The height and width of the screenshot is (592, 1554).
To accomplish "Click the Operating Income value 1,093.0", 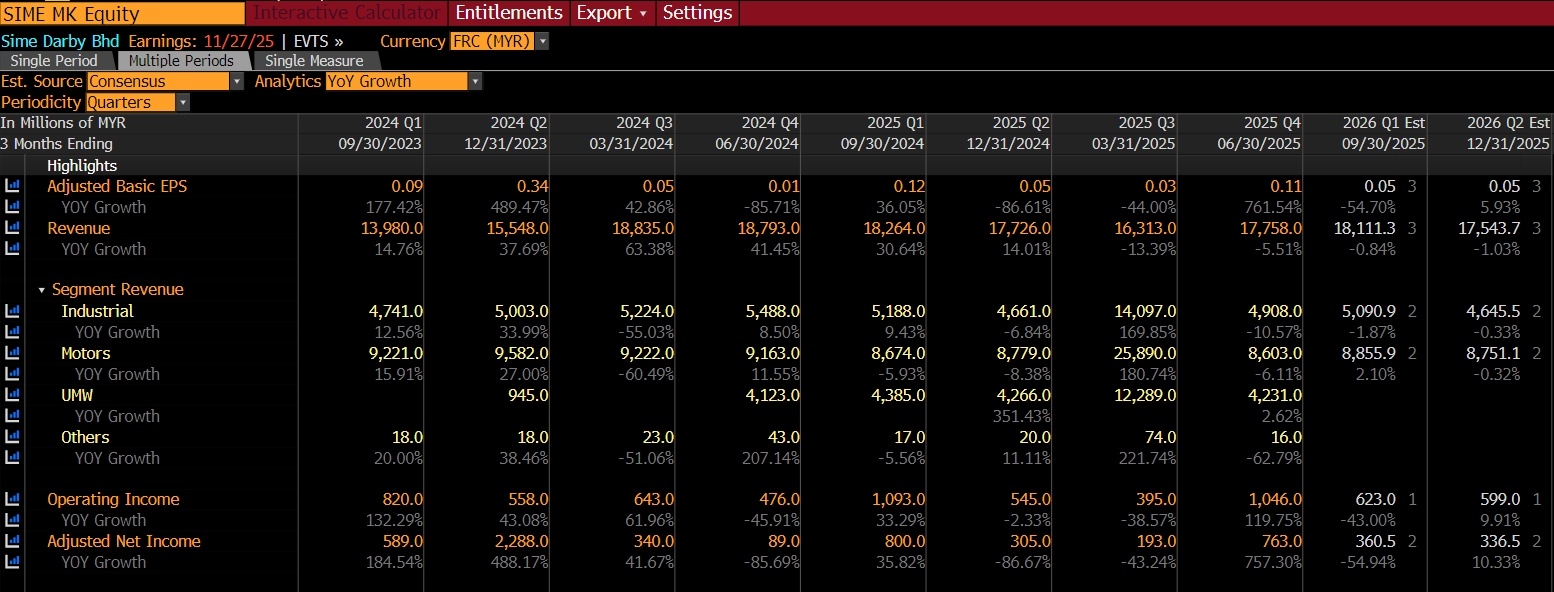I will (x=897, y=499).
